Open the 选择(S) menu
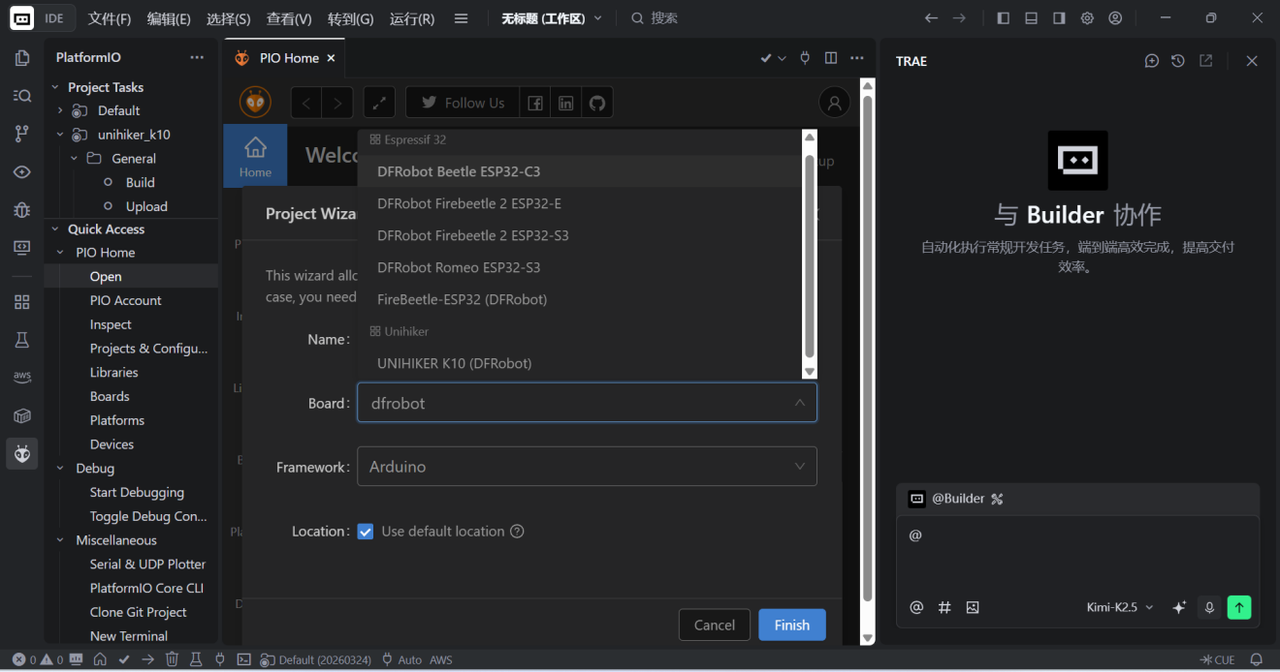 [229, 18]
